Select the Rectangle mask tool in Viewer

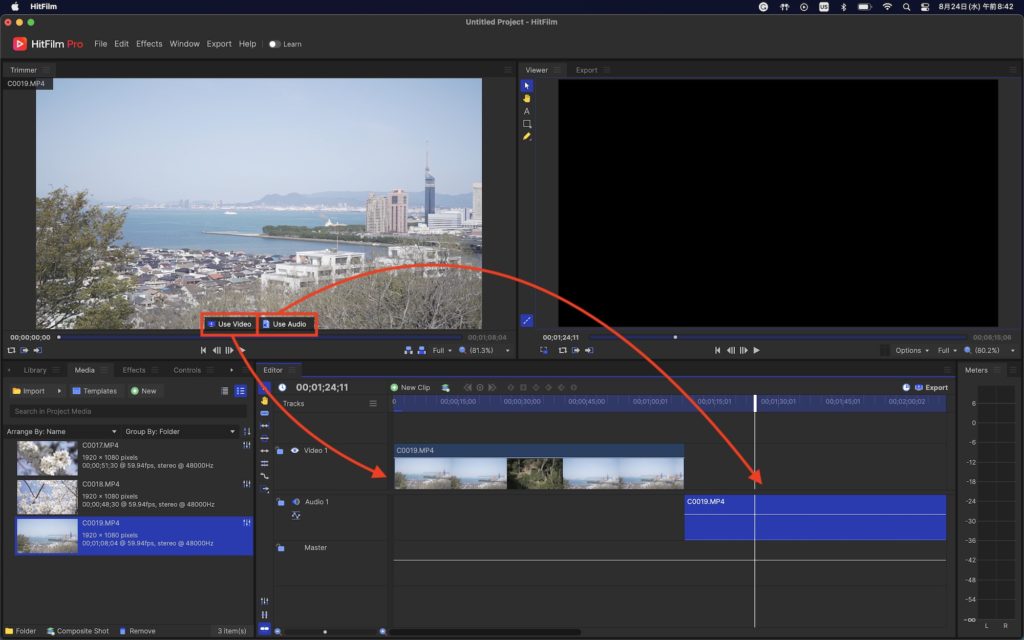click(527, 124)
